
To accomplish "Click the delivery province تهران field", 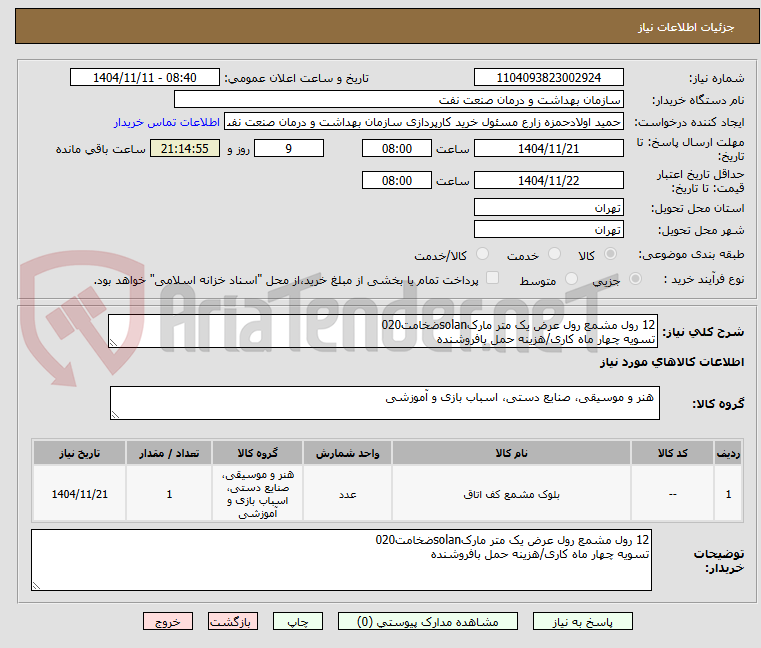I will tap(548, 207).
